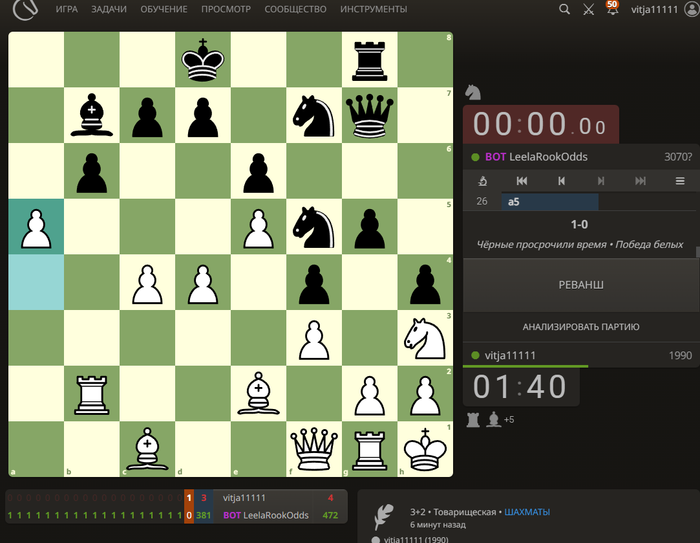Open challenges crossed swords icon
Viewport: 700px width, 543px height.
click(588, 9)
